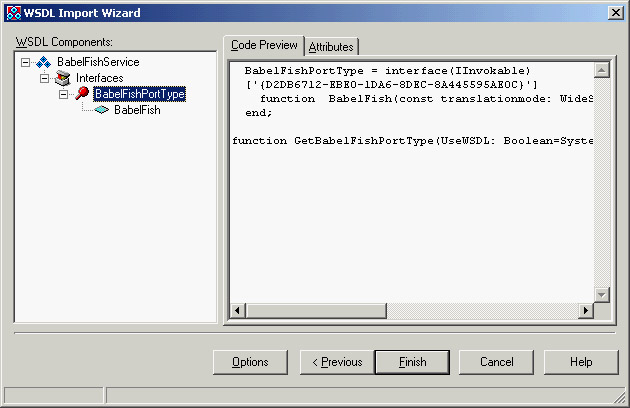
Task: Go back with the Previous button
Action: [331, 362]
